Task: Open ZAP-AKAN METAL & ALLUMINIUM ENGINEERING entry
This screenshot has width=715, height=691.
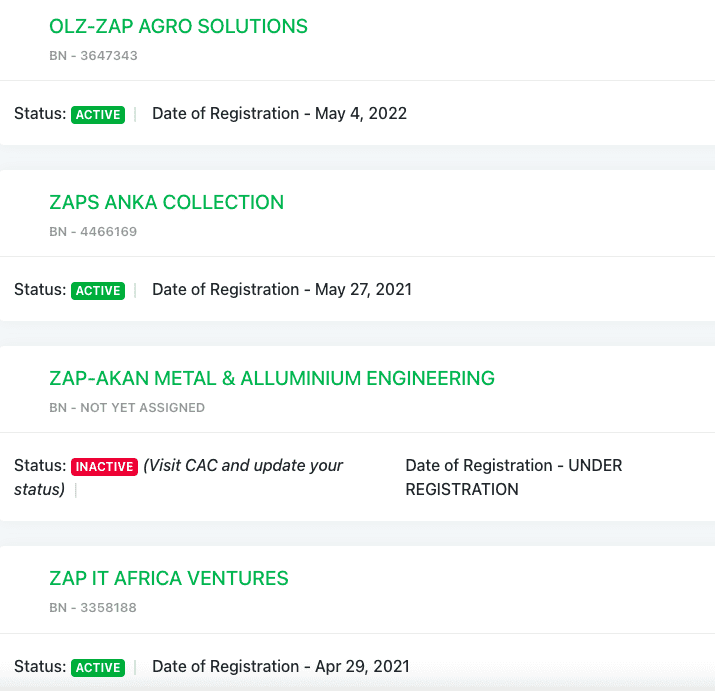Action: click(271, 379)
